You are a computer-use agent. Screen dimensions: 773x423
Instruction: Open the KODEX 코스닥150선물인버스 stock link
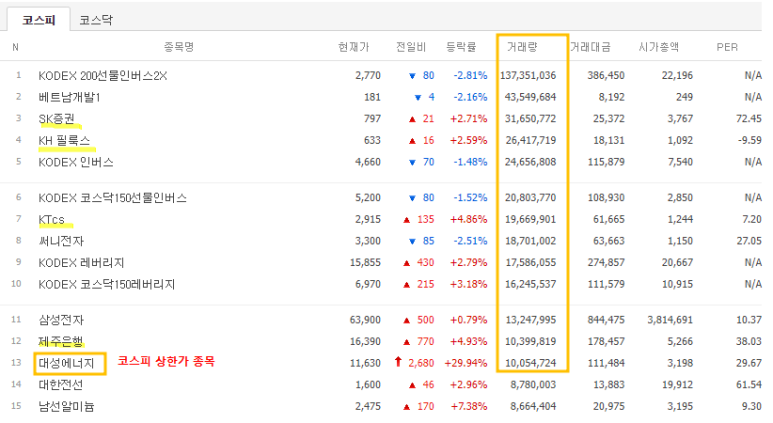point(113,198)
